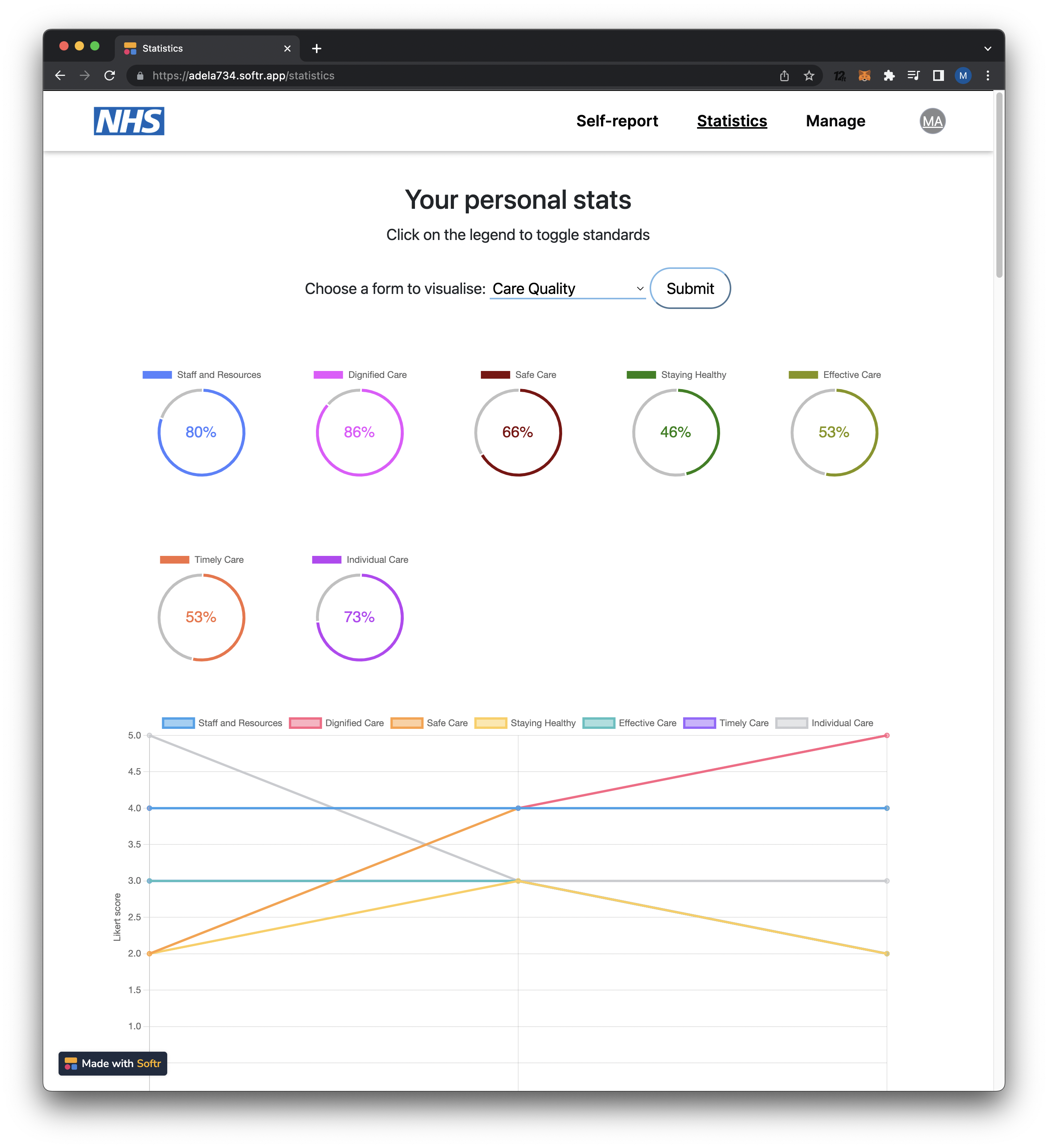Click the Submit button
The image size is (1048, 1148).
pos(690,288)
